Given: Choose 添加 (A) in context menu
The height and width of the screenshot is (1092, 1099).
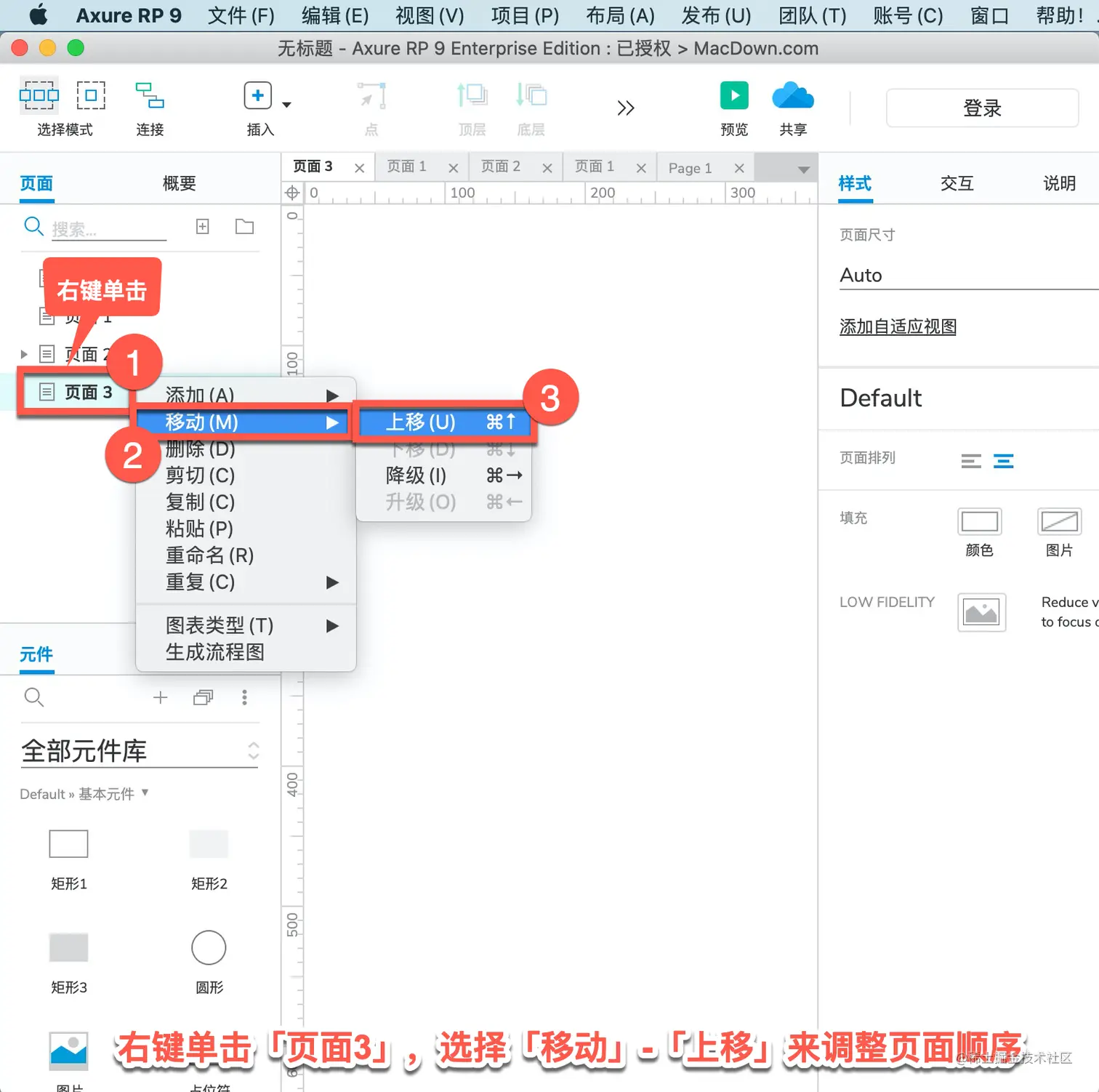Looking at the screenshot, I should coord(245,395).
